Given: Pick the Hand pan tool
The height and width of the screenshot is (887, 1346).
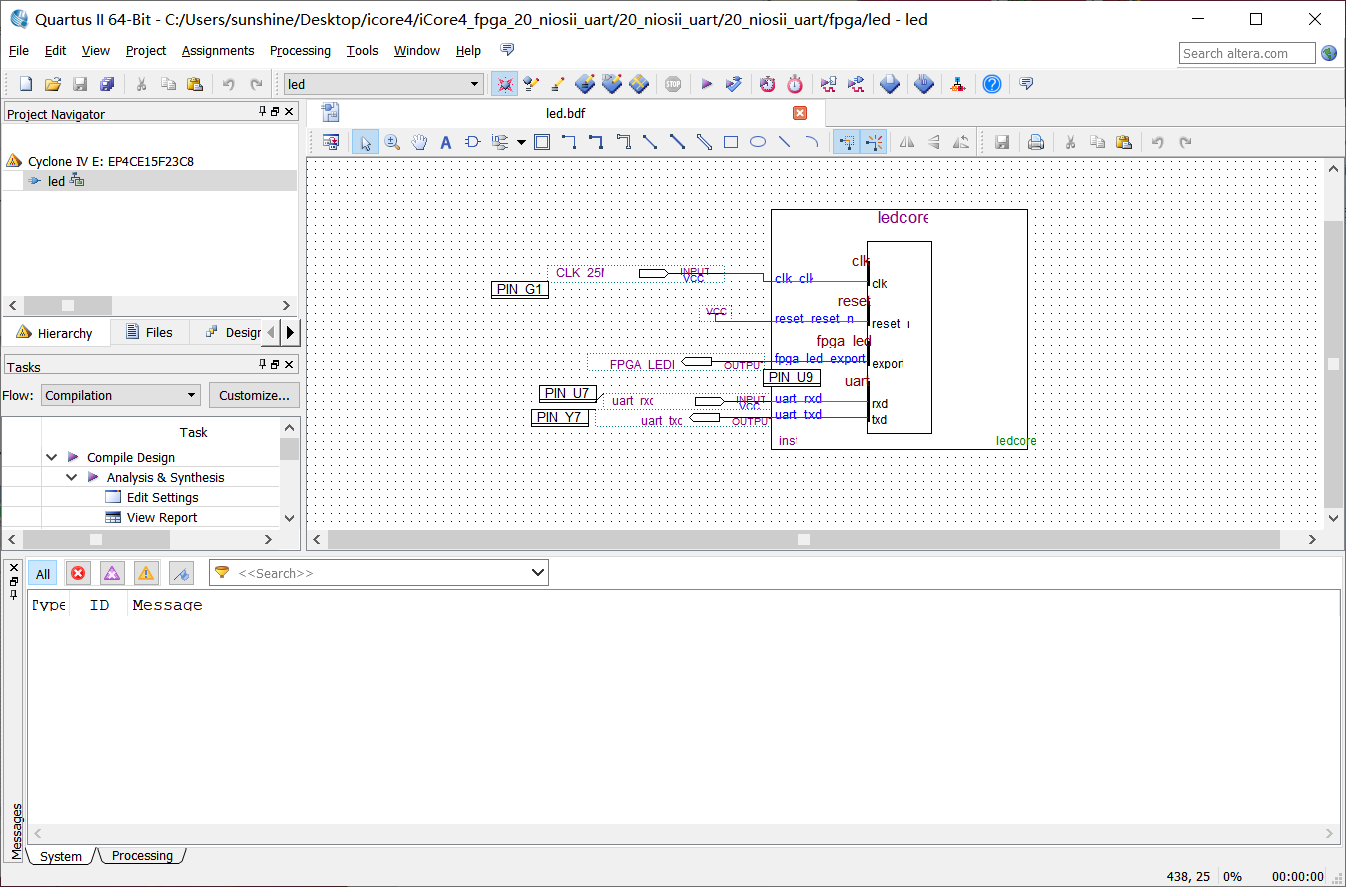Looking at the screenshot, I should tap(419, 142).
